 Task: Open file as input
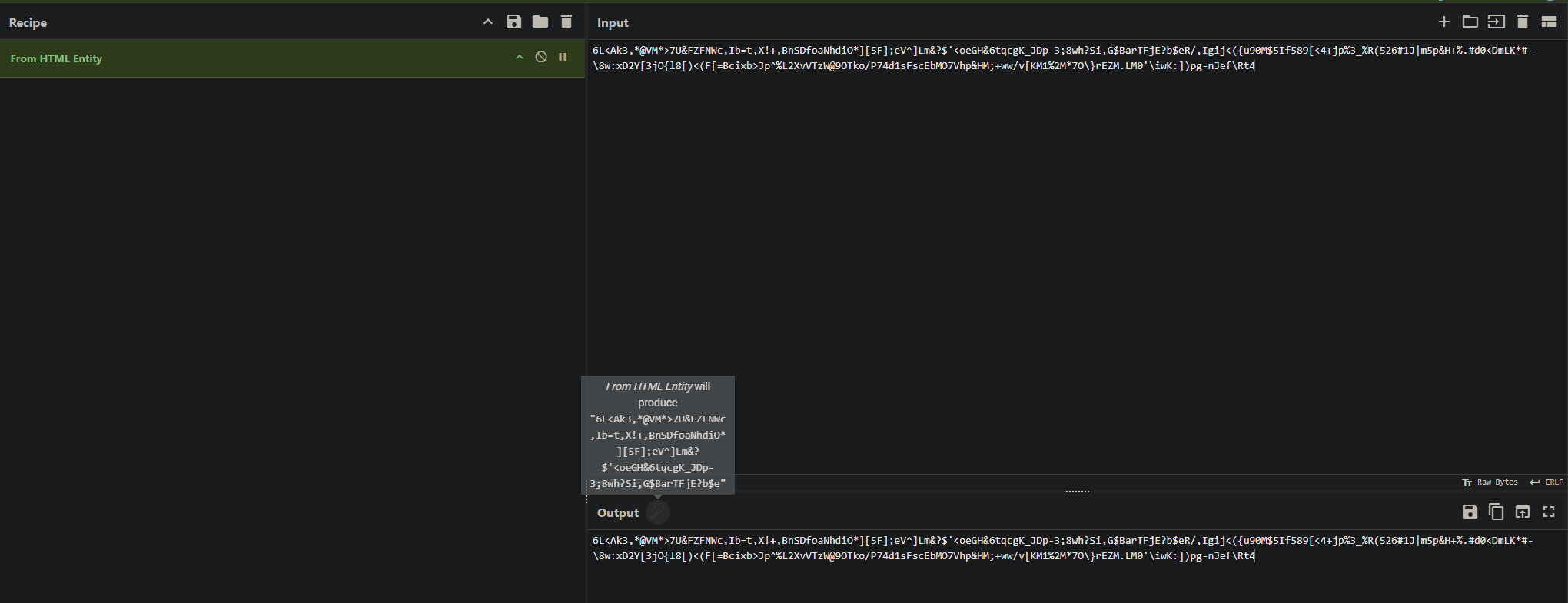click(1497, 22)
